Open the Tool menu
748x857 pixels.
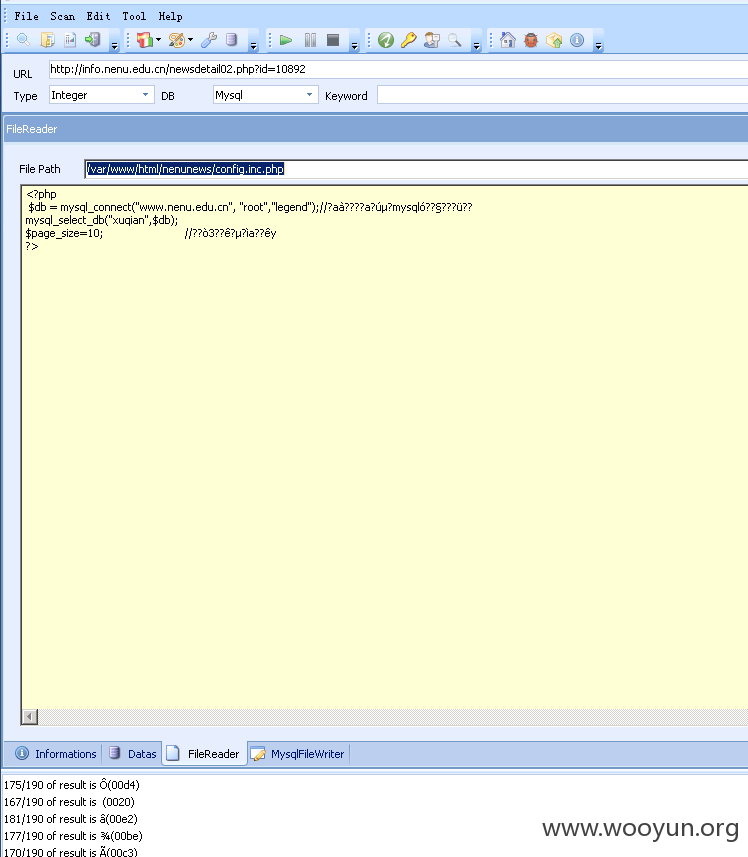(x=134, y=16)
